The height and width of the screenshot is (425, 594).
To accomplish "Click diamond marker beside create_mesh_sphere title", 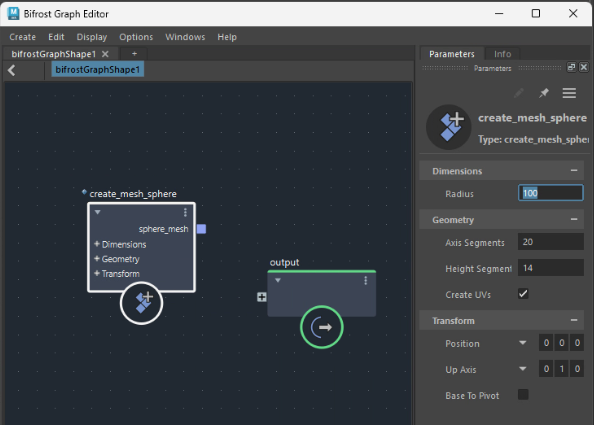I will coord(84,192).
